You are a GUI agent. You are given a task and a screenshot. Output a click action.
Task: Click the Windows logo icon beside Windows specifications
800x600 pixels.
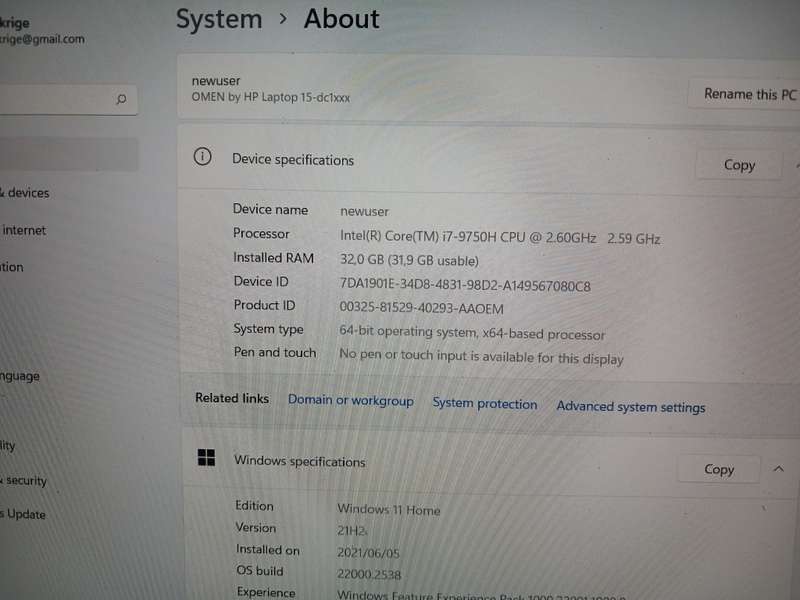point(206,457)
